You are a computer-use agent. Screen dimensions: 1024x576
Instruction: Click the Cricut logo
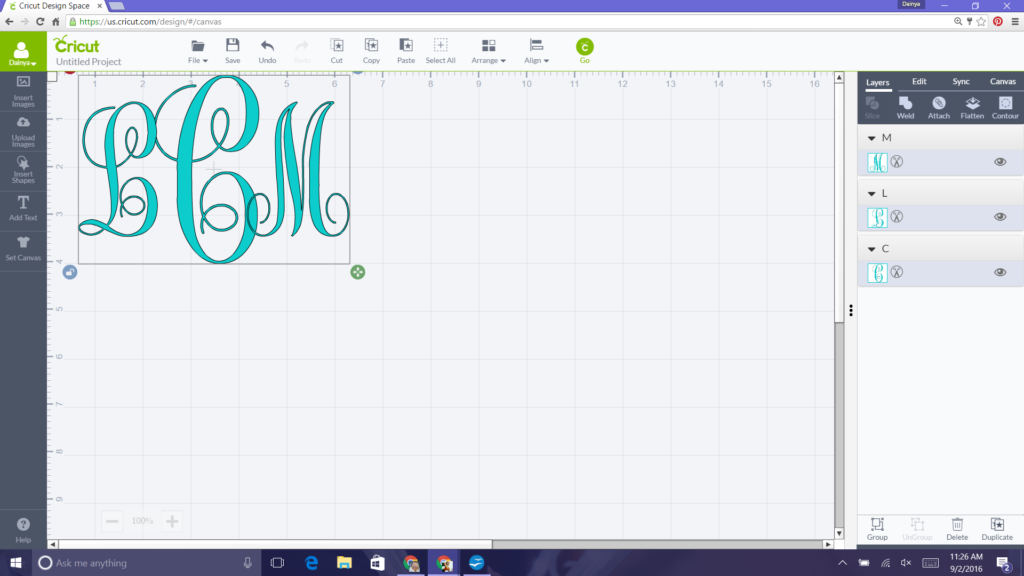coord(76,44)
